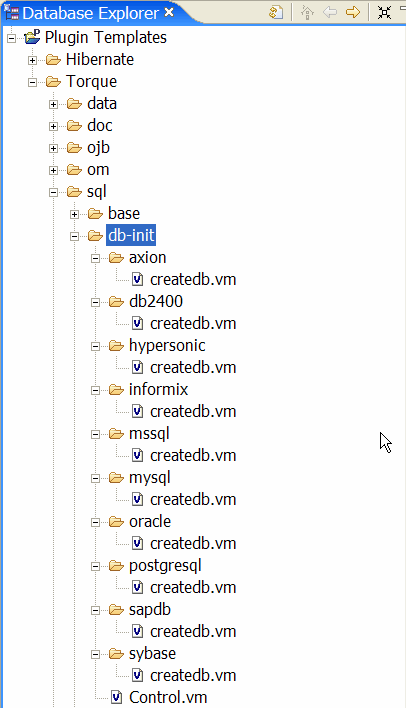Click the Back arrow in the toolbar
The image size is (406, 708).
click(x=330, y=12)
